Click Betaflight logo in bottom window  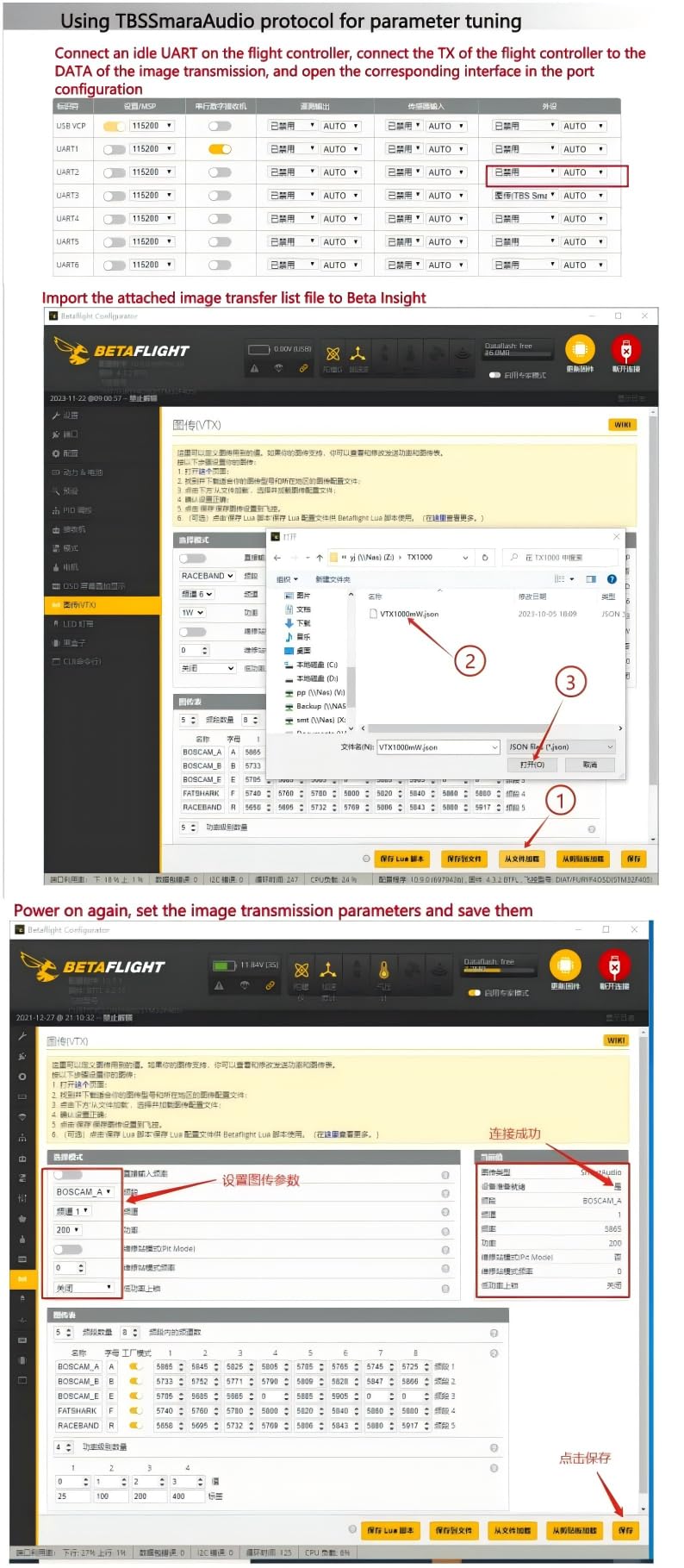(92, 968)
